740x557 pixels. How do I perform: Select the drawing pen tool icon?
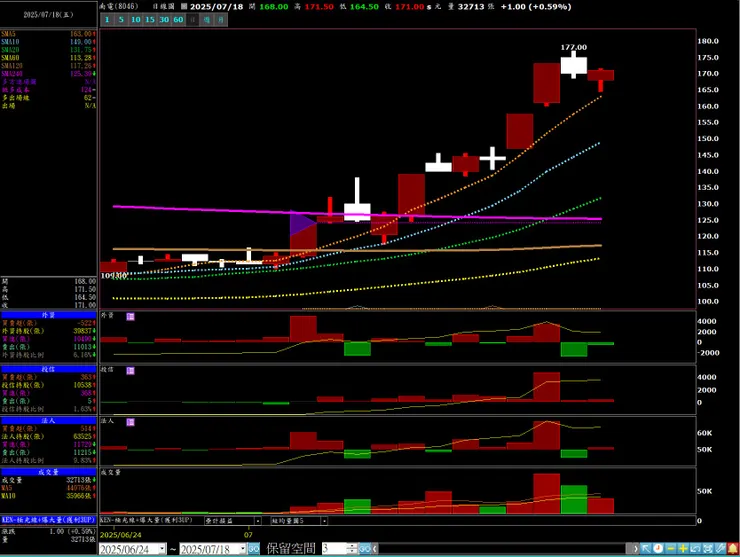tap(719, 549)
